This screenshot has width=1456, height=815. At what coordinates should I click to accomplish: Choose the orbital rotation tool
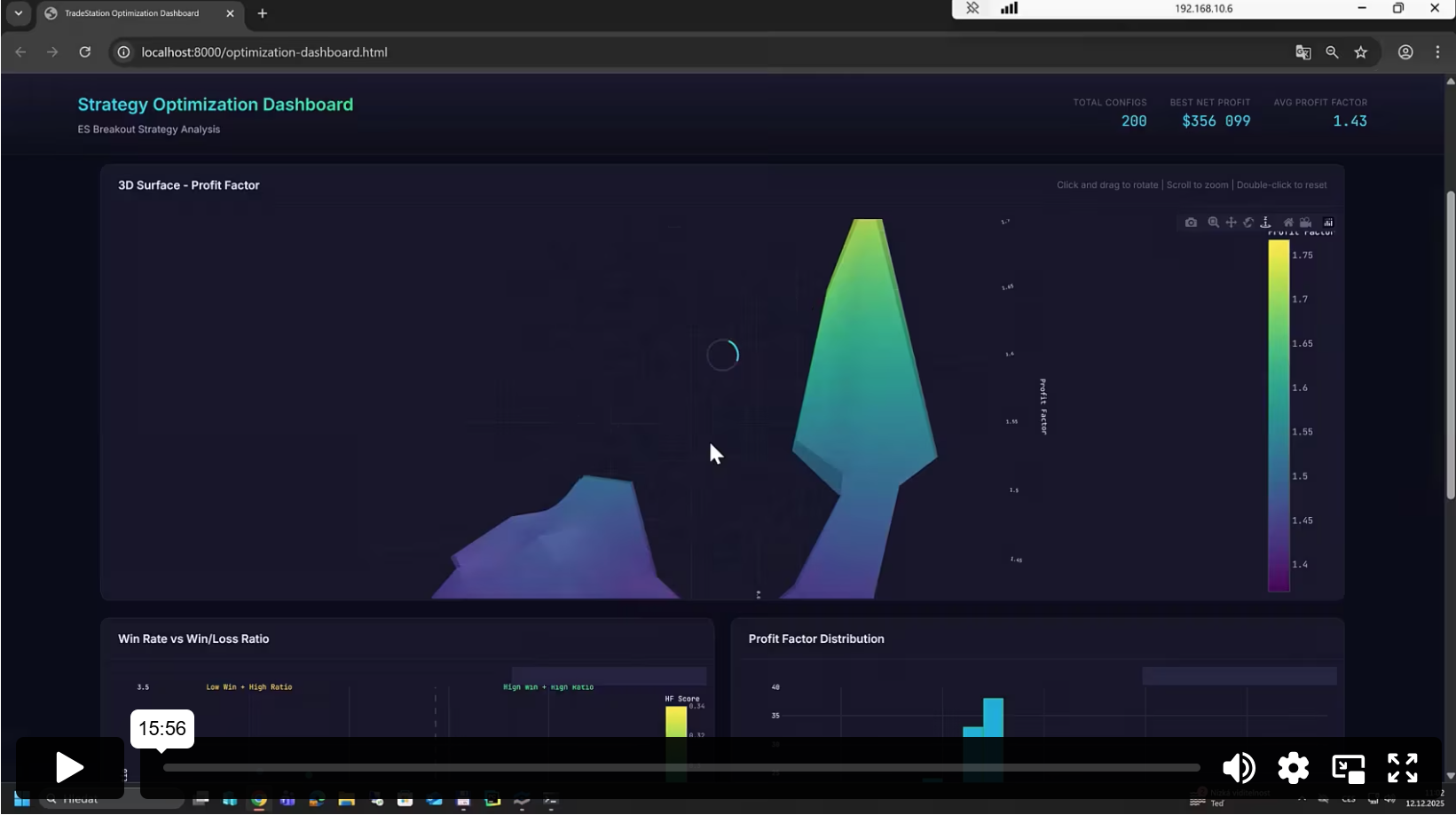[x=1248, y=223]
